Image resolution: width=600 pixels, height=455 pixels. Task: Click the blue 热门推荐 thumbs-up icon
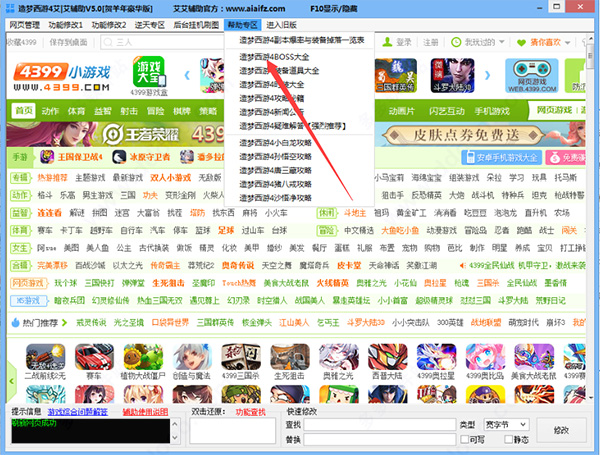(15, 323)
